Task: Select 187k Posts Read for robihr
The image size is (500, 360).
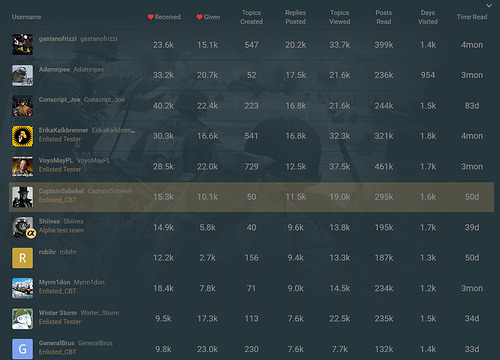Action: click(384, 258)
